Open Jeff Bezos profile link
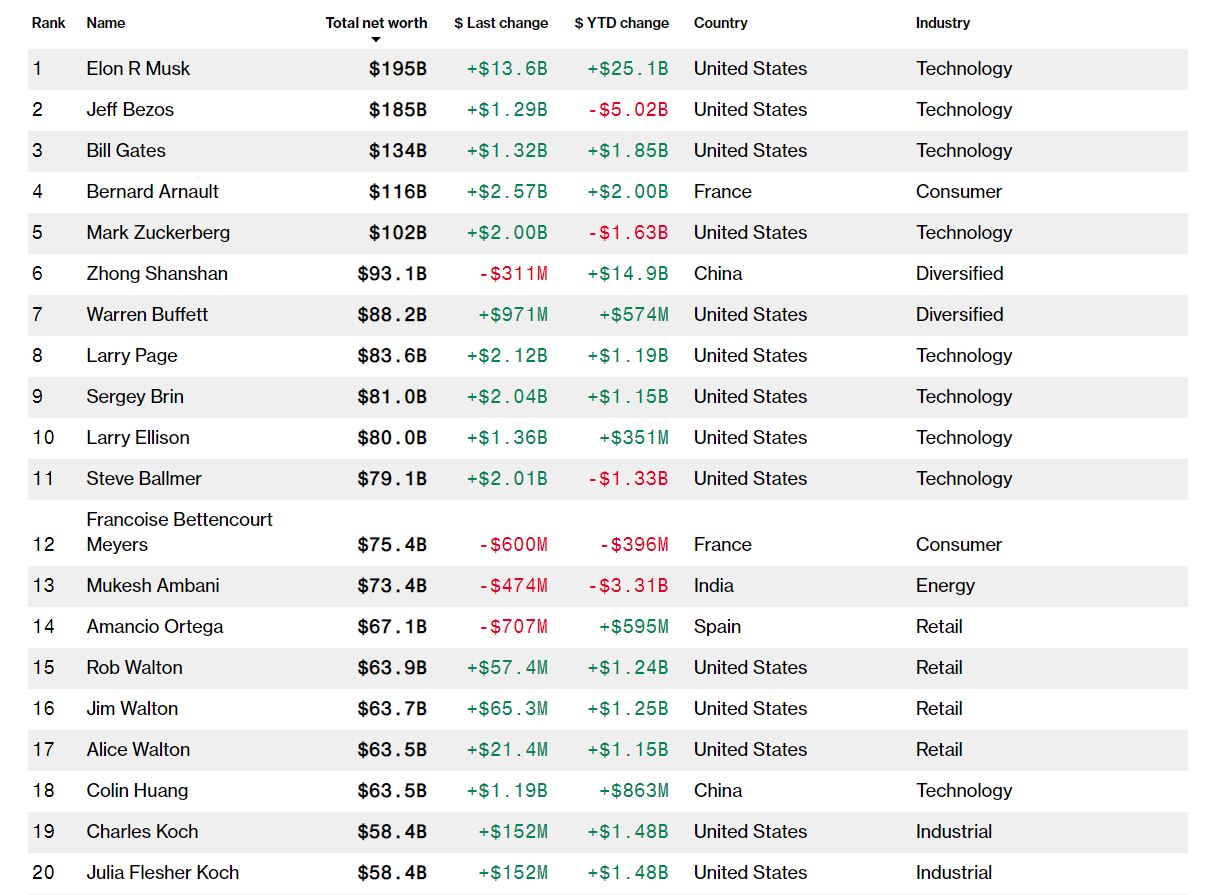The image size is (1208, 895). point(130,110)
